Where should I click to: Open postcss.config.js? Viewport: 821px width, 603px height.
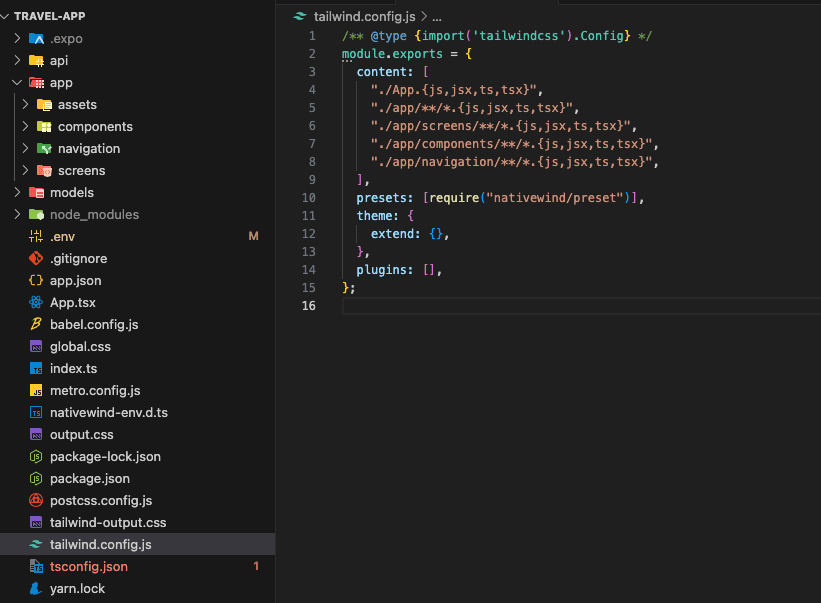[x=138, y=500]
